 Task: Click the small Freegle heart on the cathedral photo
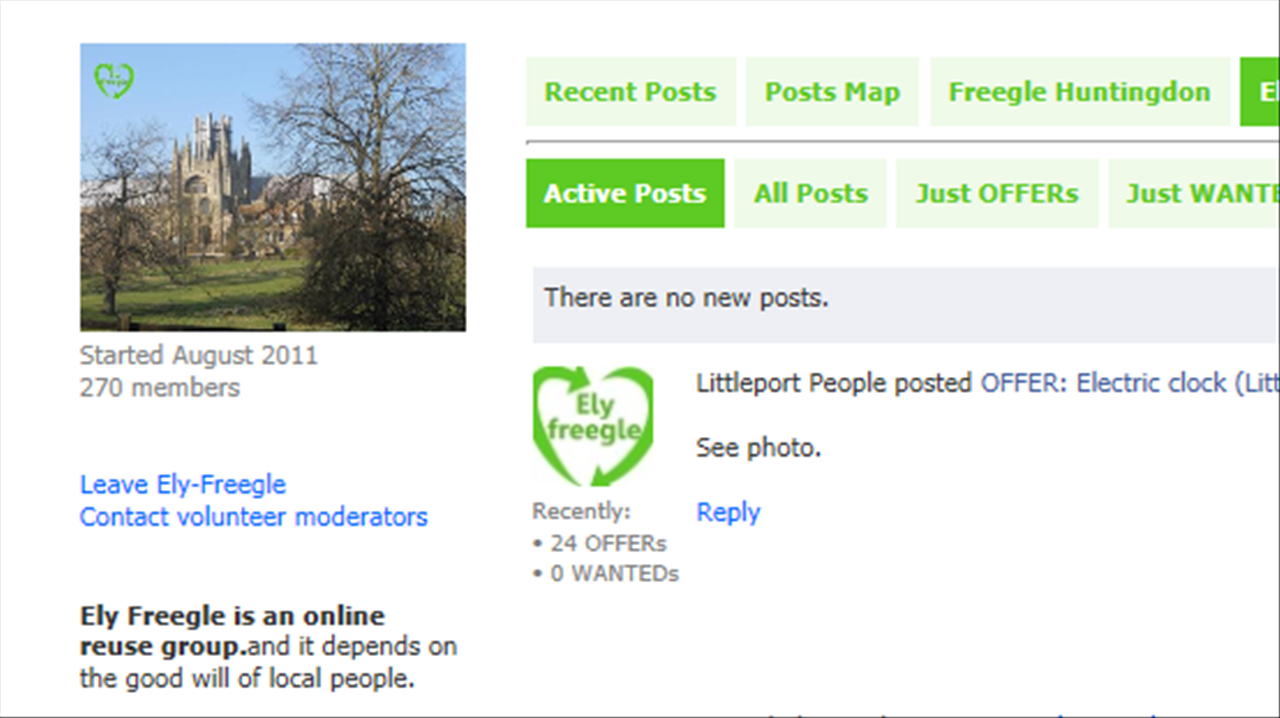(114, 80)
